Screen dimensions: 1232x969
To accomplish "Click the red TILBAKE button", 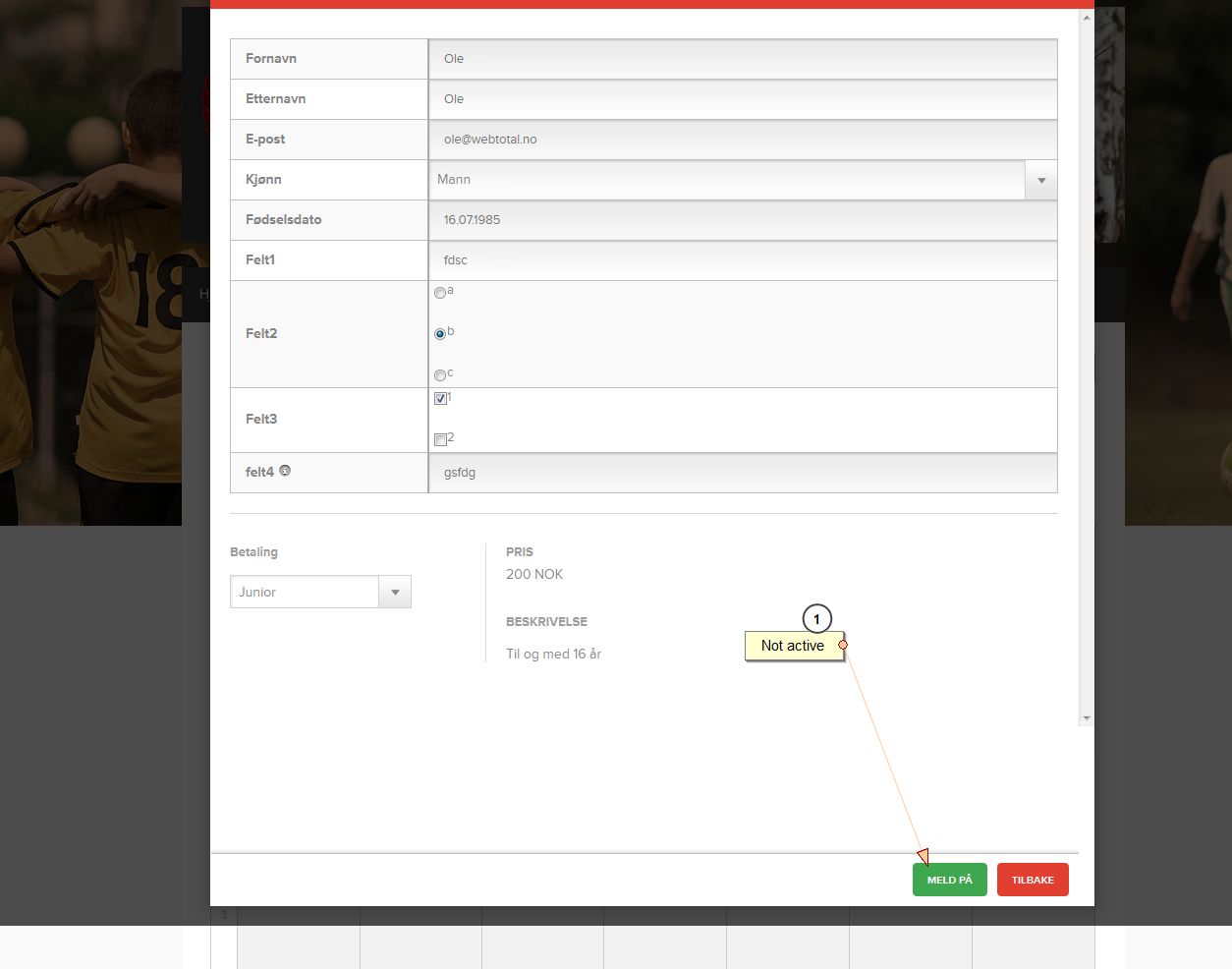I will coord(1033,880).
